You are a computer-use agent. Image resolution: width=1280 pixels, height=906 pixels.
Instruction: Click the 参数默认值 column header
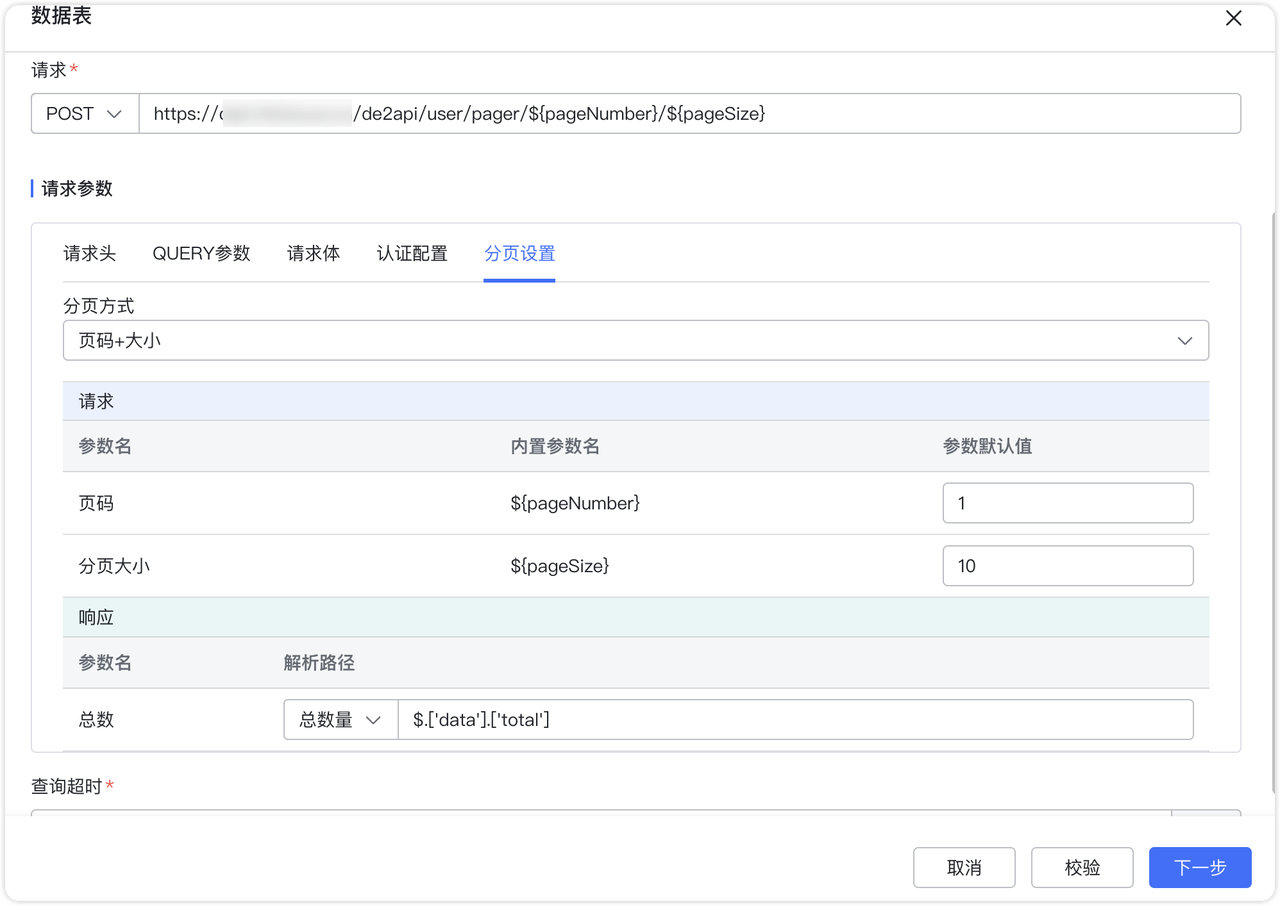pos(987,447)
